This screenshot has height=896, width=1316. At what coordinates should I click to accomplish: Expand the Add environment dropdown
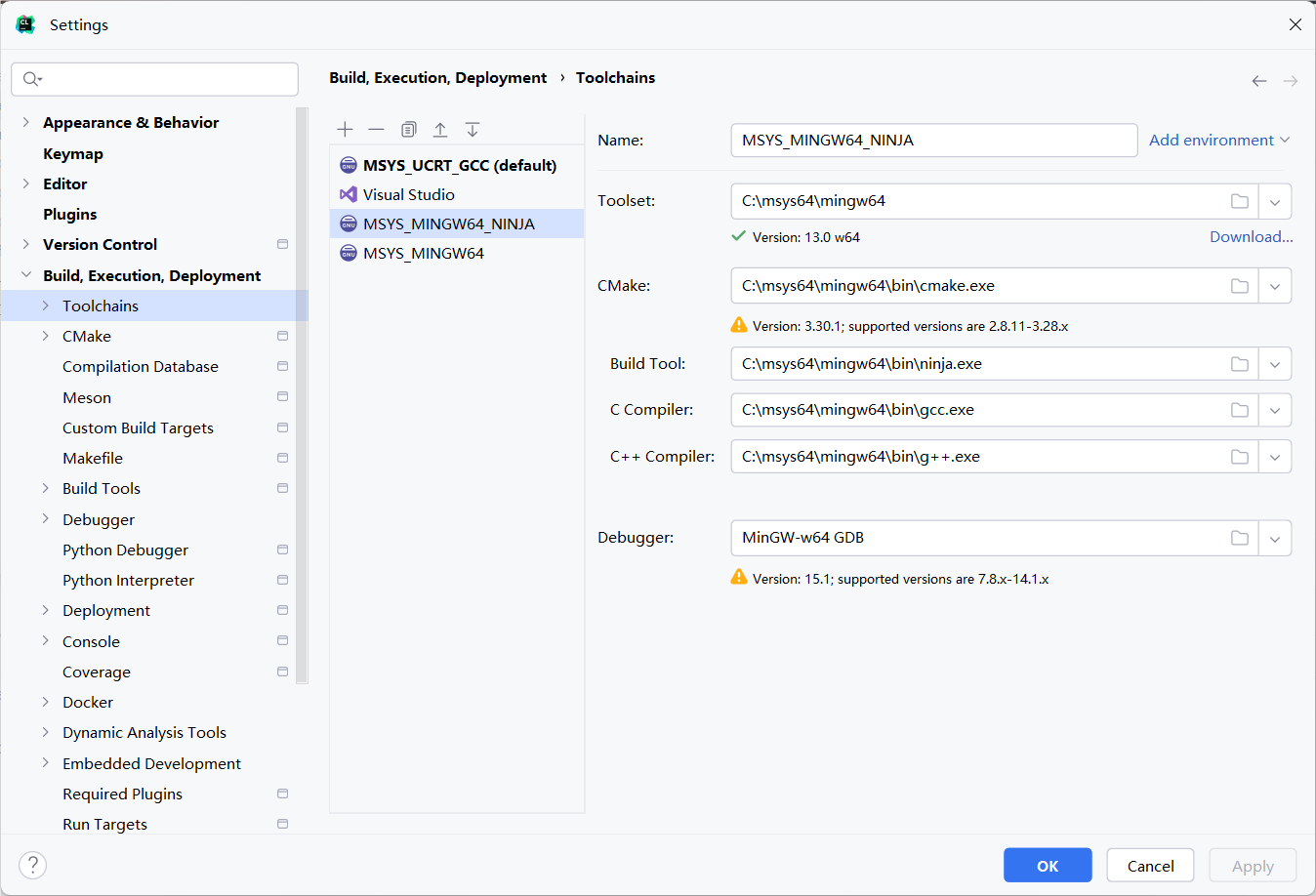coord(1219,141)
